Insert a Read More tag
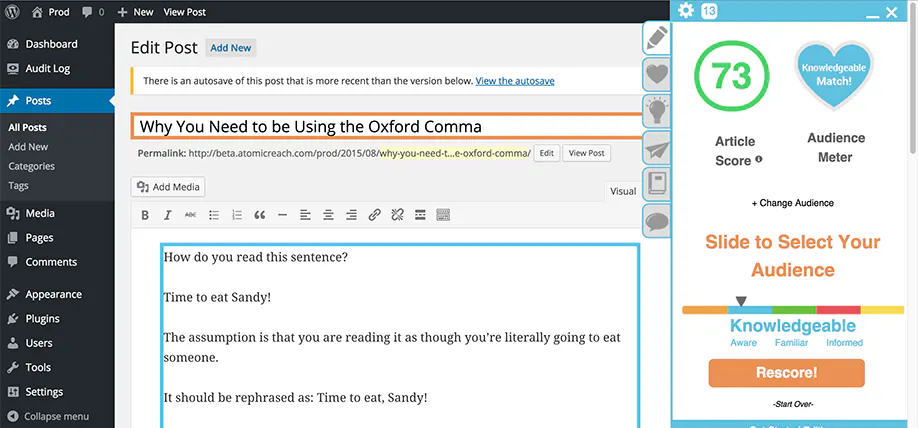The image size is (918, 428). pyautogui.click(x=420, y=215)
